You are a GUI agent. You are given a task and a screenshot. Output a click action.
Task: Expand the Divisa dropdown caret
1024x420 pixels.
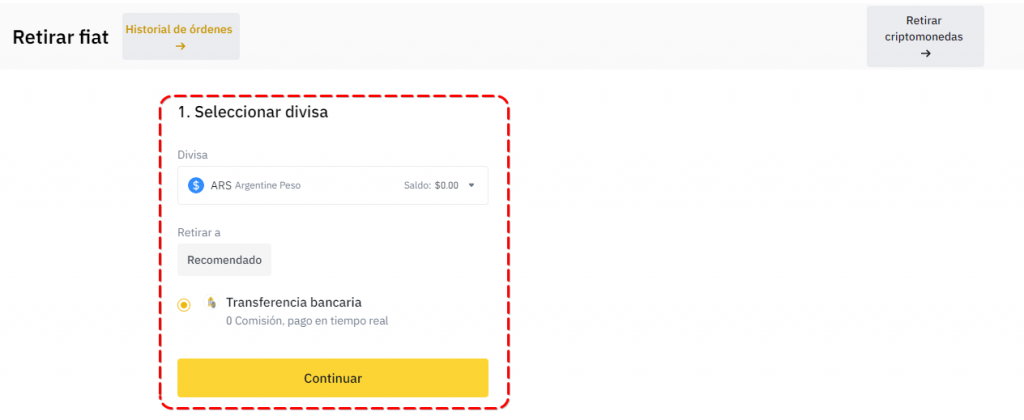471,185
